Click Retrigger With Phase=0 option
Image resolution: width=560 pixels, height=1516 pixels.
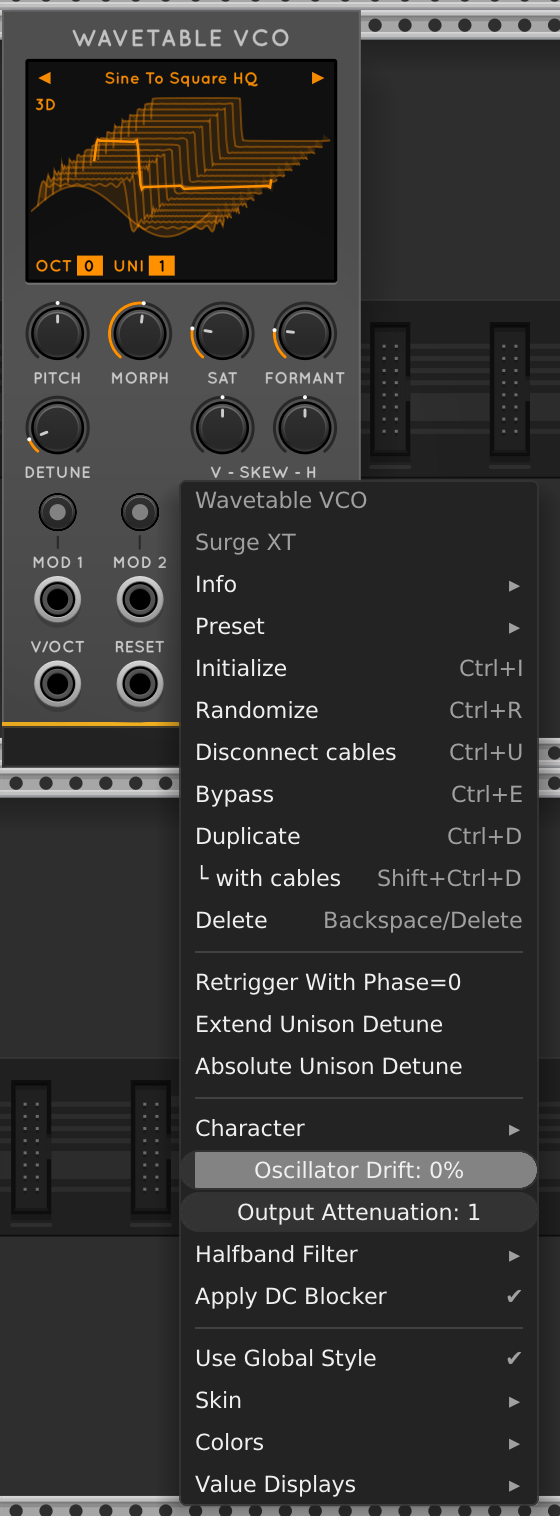pos(359,982)
